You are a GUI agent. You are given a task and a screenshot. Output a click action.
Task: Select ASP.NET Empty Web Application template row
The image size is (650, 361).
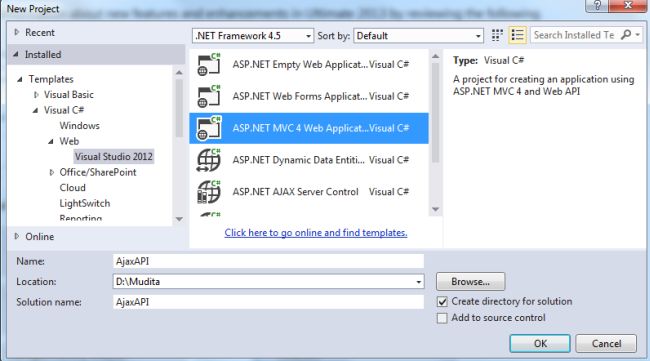[309, 65]
